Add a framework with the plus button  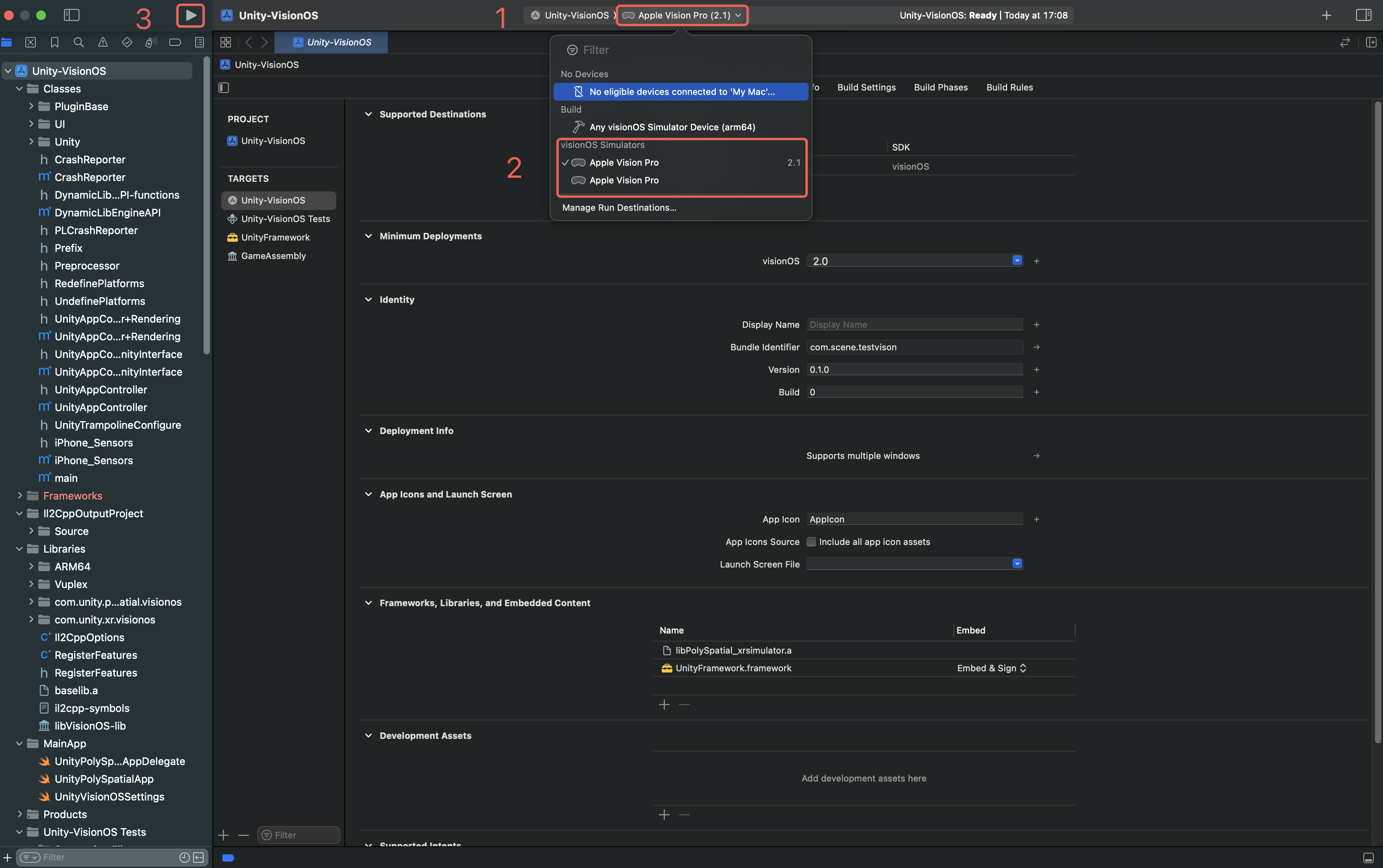pos(664,704)
